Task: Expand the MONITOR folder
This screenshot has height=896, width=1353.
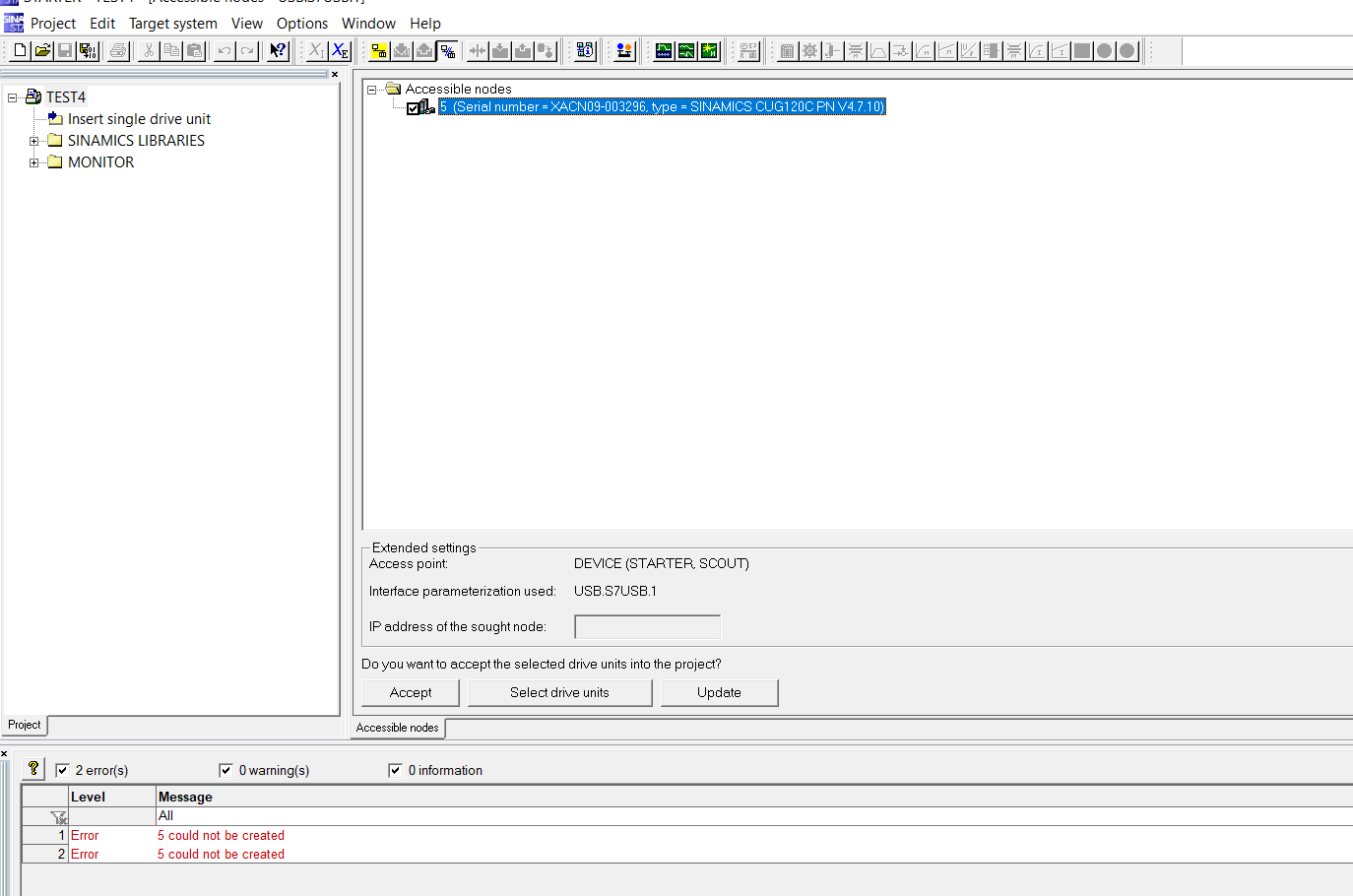Action: tap(33, 162)
